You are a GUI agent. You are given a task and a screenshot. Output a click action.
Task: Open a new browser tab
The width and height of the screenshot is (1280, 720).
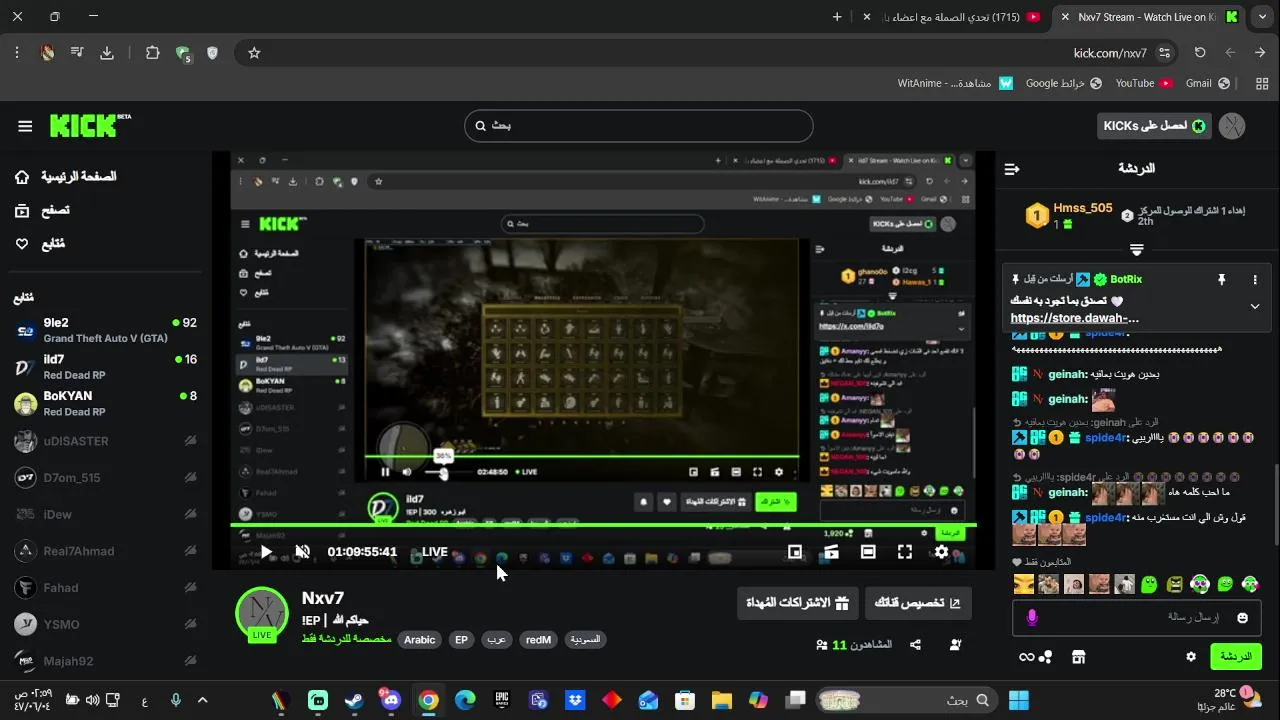[x=837, y=17]
